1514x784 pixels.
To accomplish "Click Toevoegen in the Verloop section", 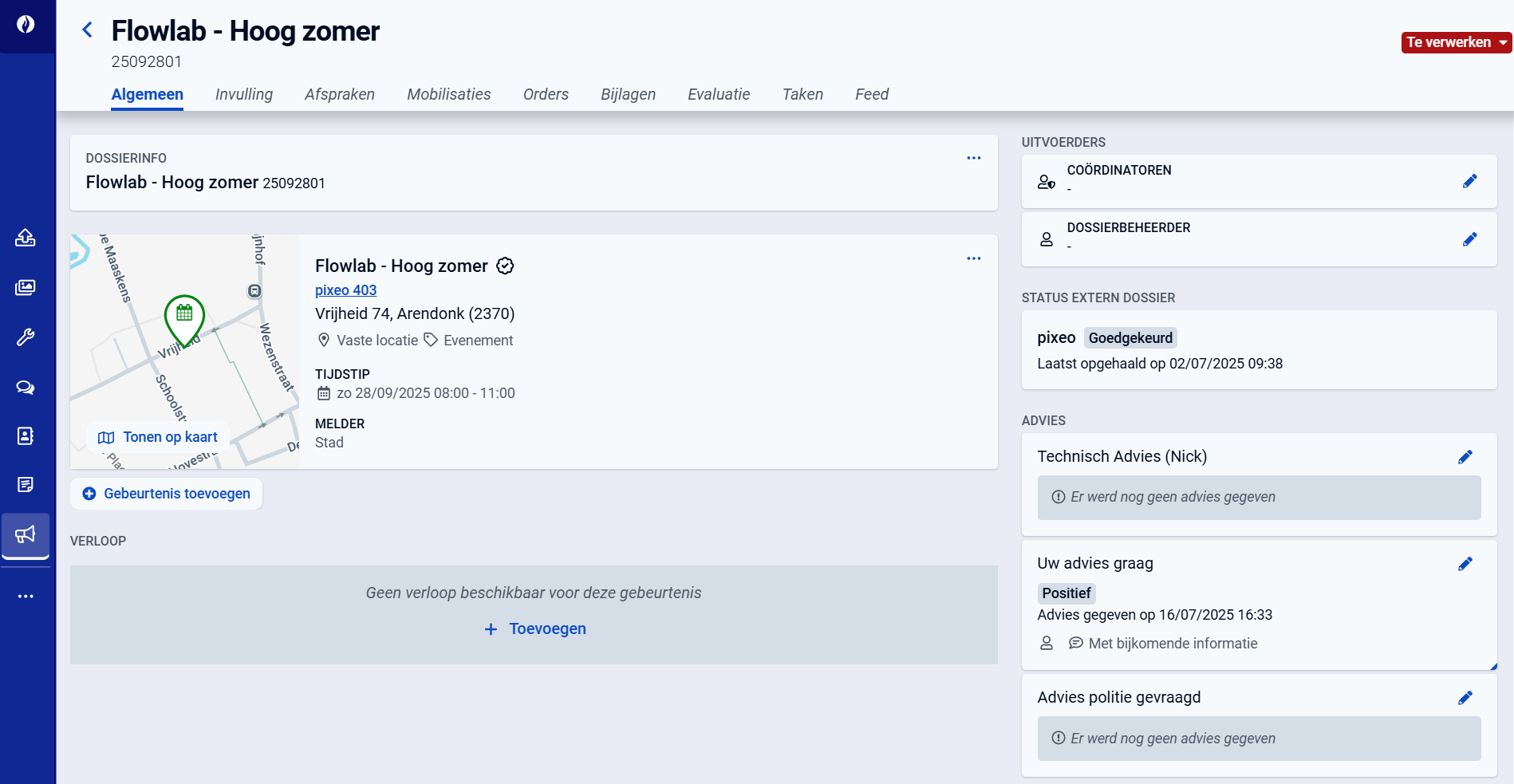I will pyautogui.click(x=535, y=628).
